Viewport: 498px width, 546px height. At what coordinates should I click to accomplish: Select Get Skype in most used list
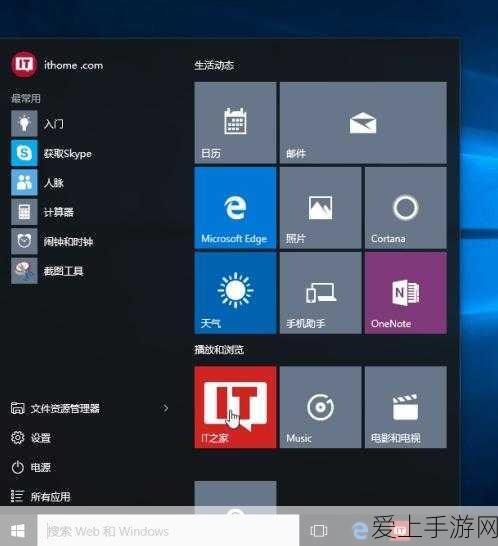pos(52,153)
